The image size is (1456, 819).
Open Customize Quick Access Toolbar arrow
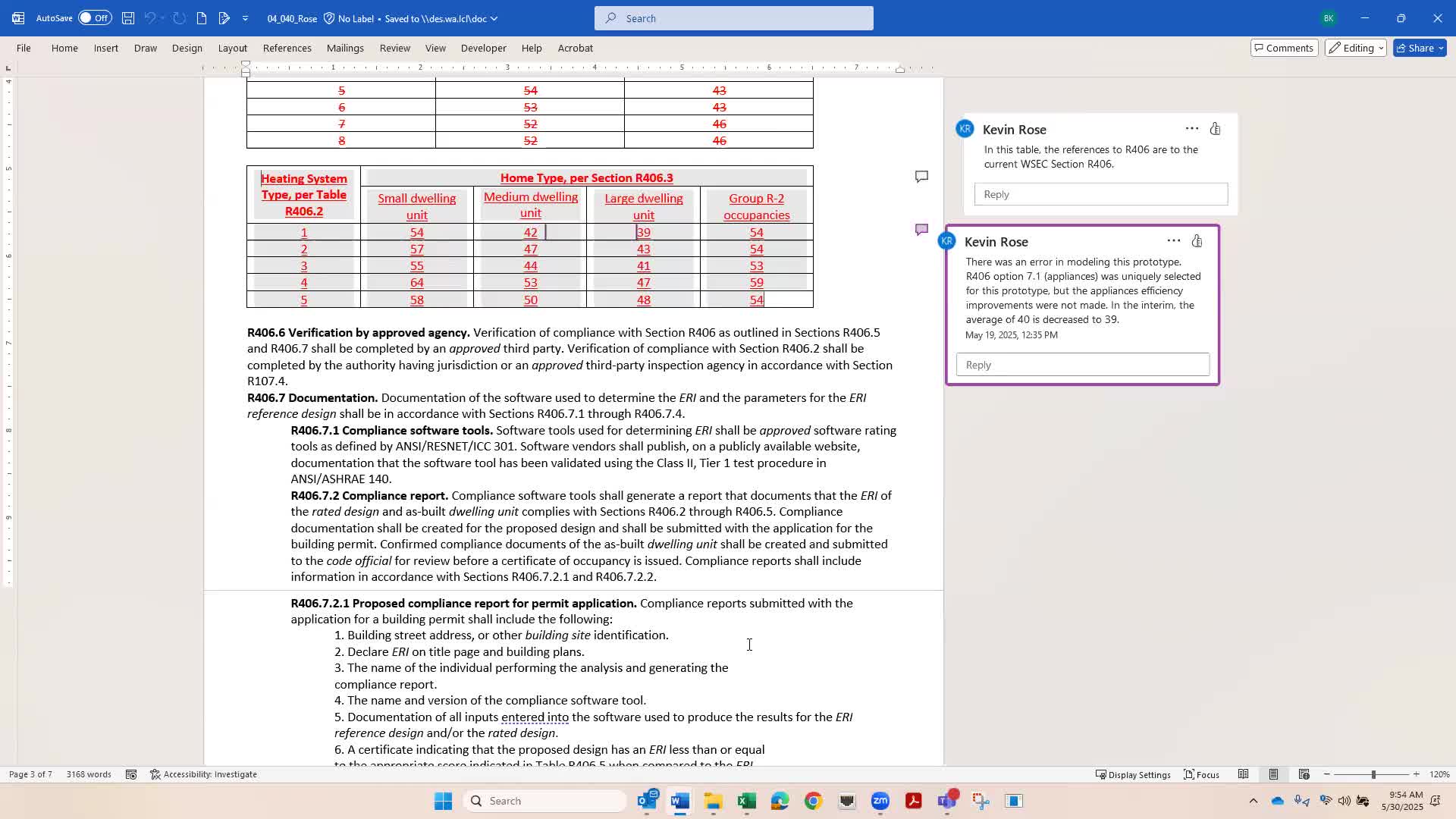coord(245,18)
